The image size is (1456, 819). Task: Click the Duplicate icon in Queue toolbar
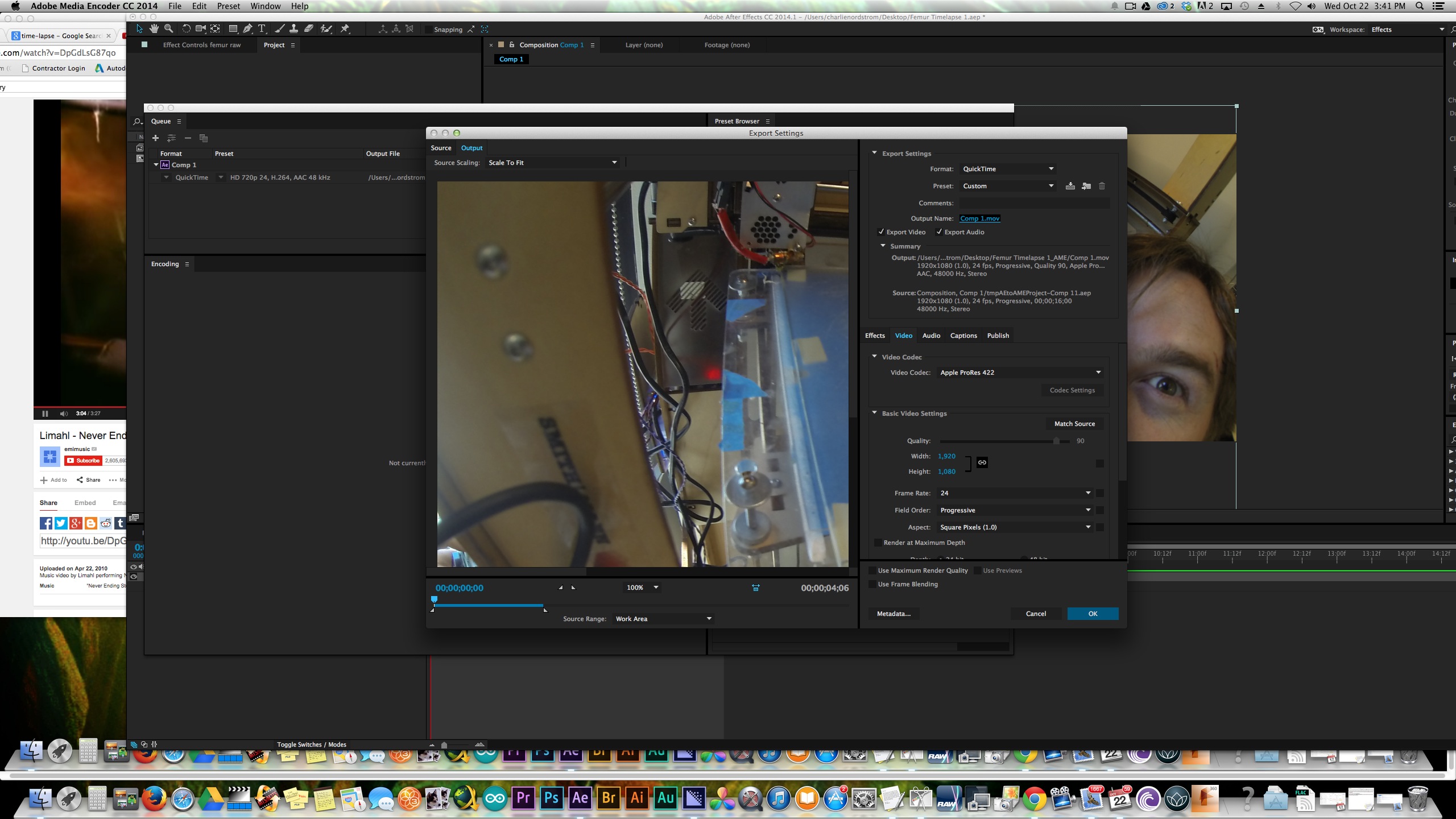(204, 138)
